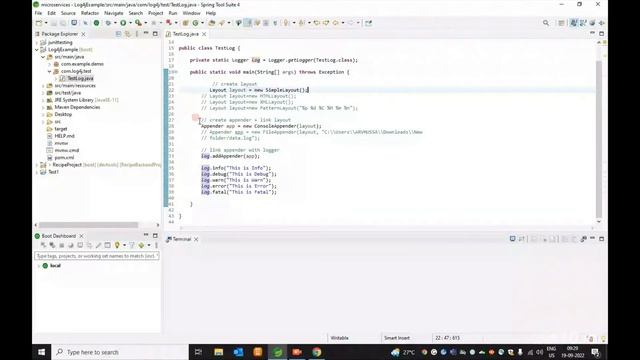This screenshot has height=360, width=640.
Task: Click Collapse All in Package Explorer
Action: pos(118,34)
